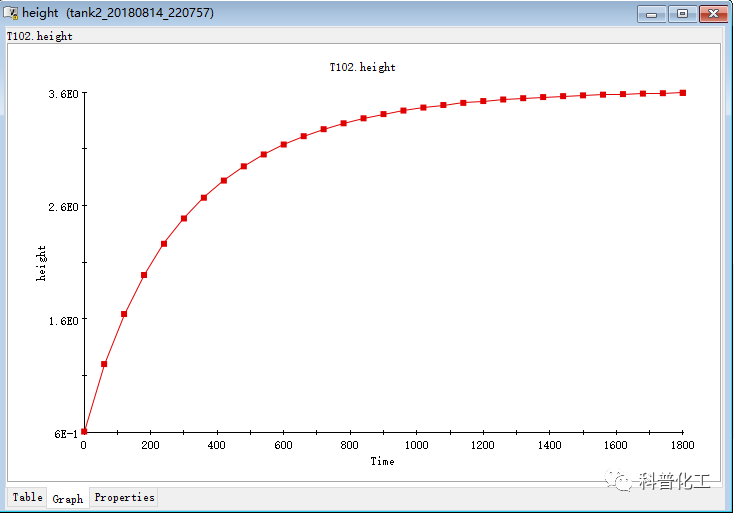Click the Time axis label
The height and width of the screenshot is (513, 734).
point(382,461)
